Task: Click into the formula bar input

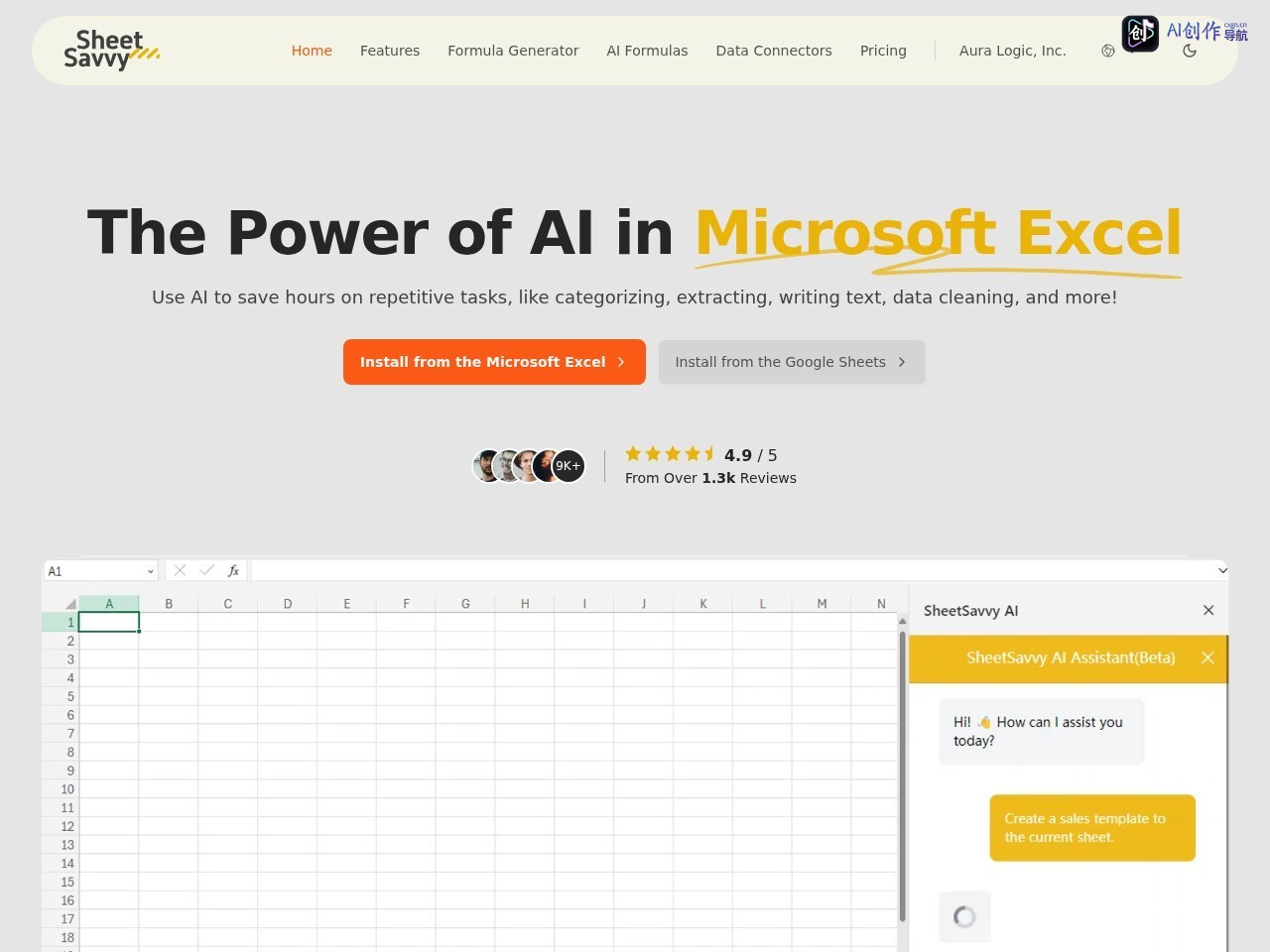Action: pos(733,570)
